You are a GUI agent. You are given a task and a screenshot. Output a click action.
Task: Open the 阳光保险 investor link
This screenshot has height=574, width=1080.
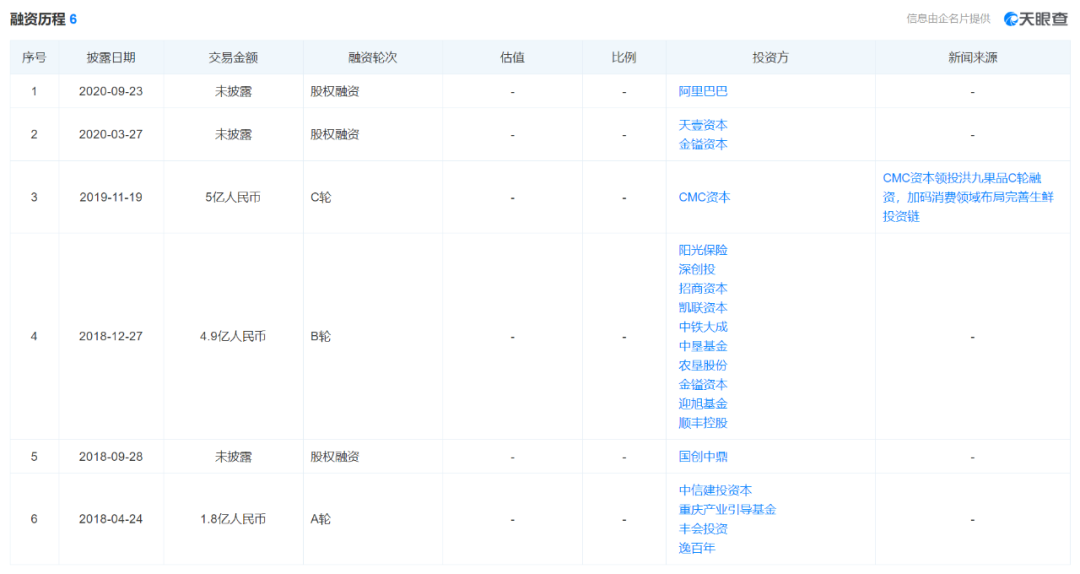pos(703,250)
